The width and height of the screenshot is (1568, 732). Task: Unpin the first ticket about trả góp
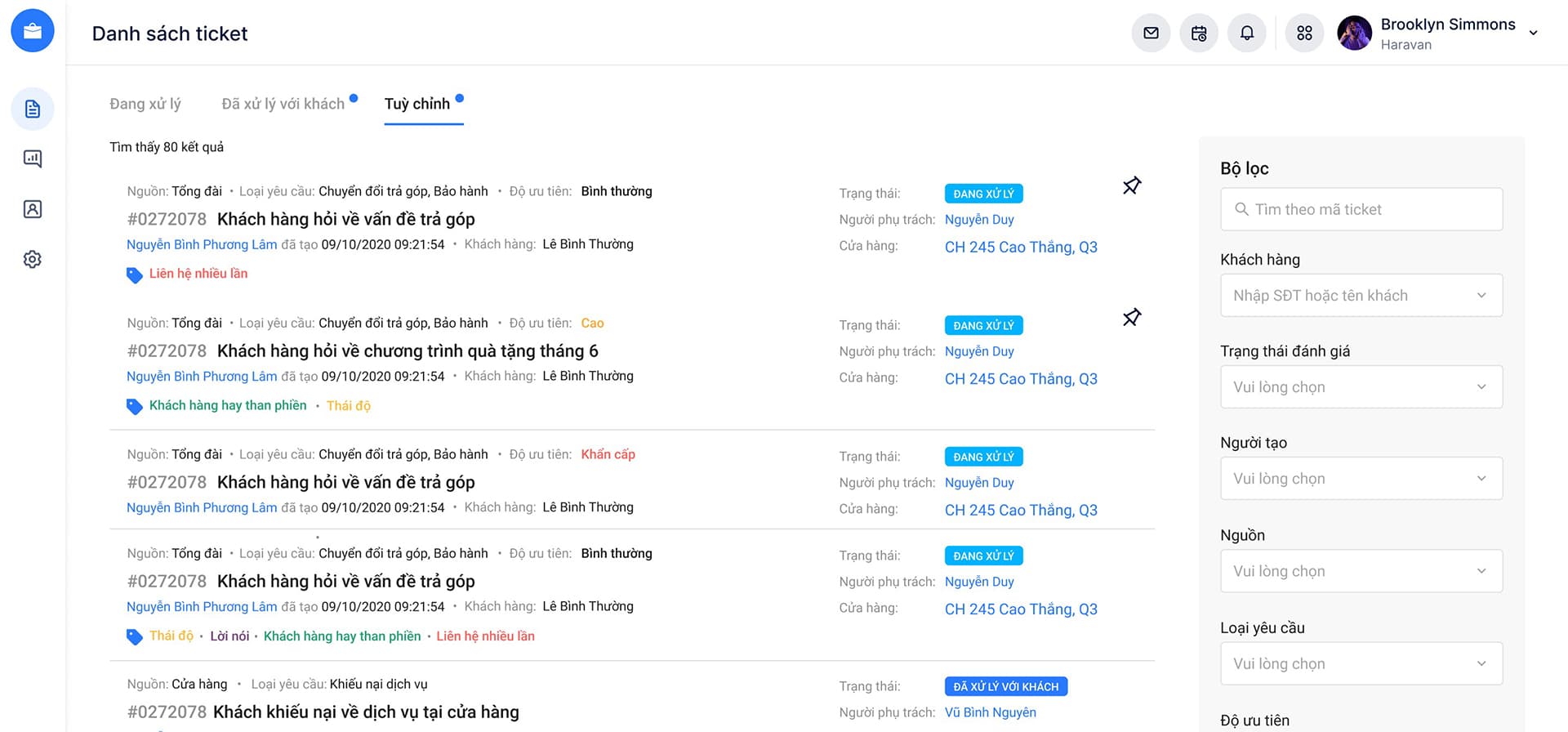(1132, 185)
